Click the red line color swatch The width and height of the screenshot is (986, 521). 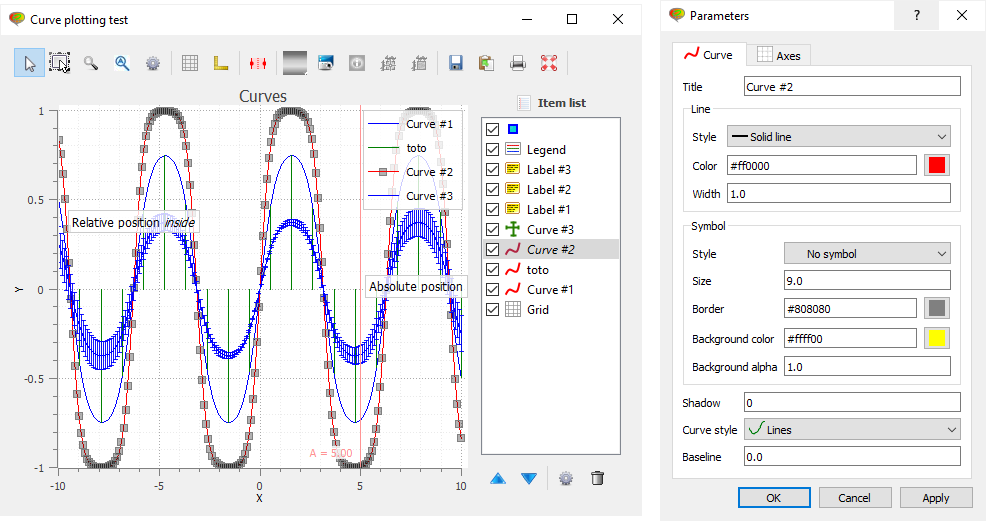tap(937, 165)
